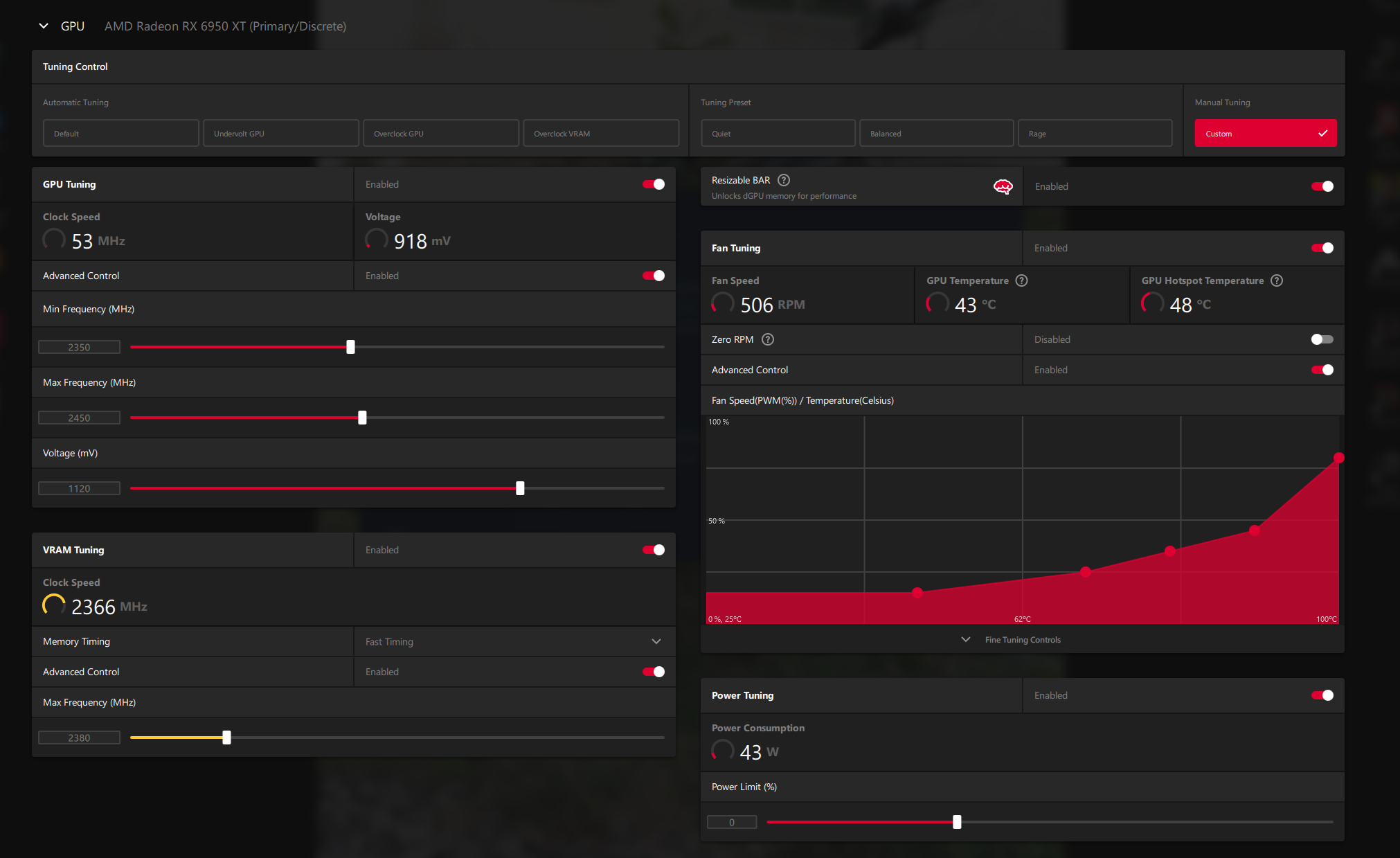Choose the Rage tuning preset
This screenshot has height=858, width=1400.
point(1095,133)
